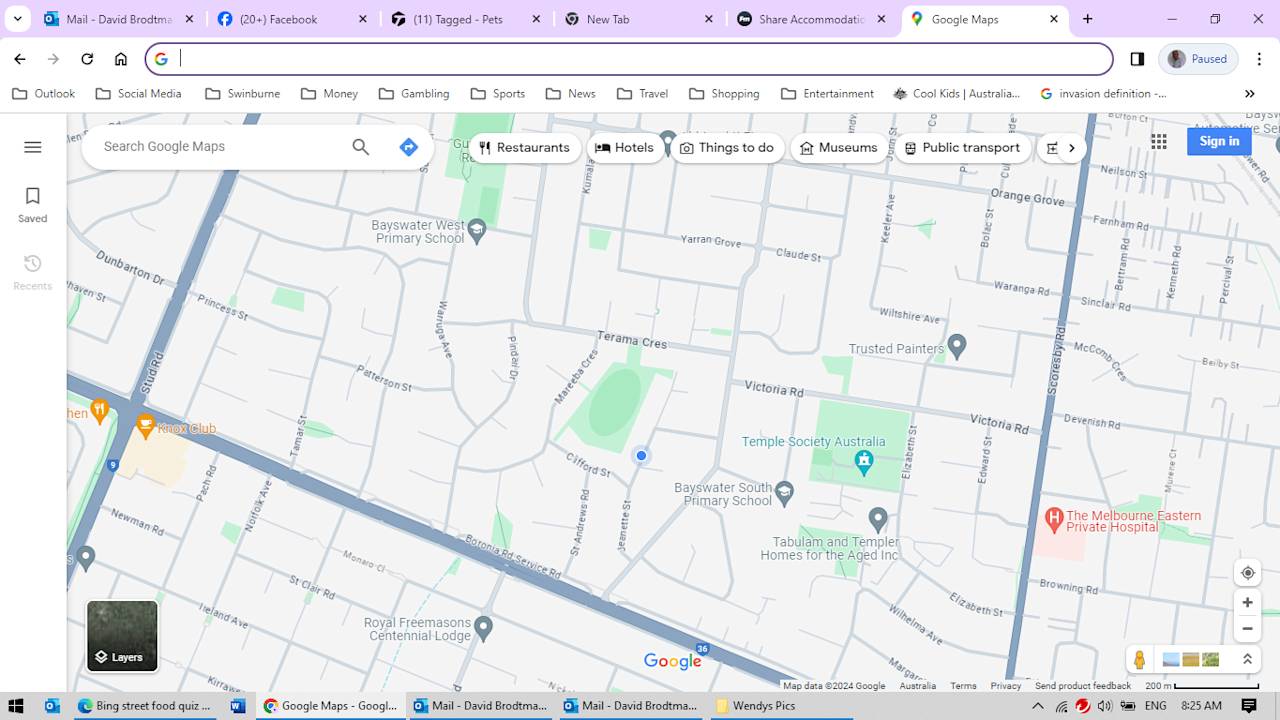Show your location on the map
The image size is (1280, 720).
(x=1247, y=573)
